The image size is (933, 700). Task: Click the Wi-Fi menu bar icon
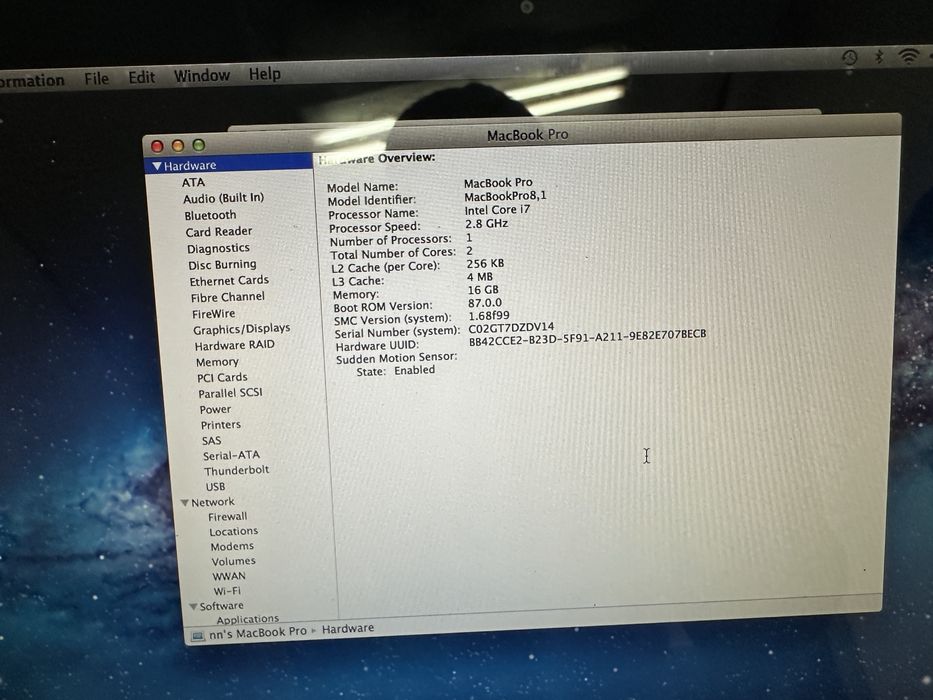tap(909, 56)
